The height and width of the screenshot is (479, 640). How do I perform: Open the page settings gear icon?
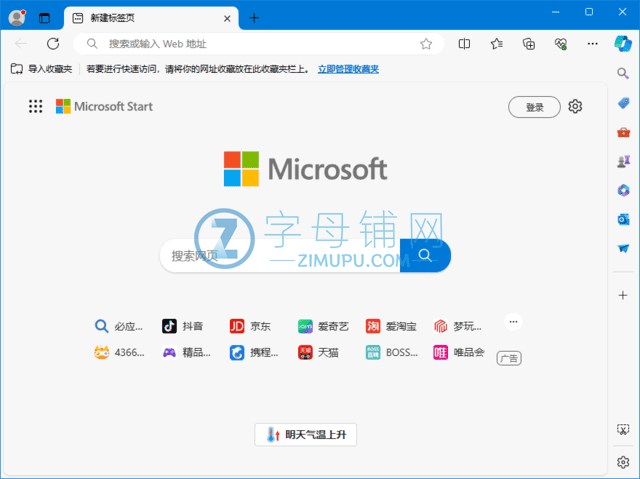(575, 107)
